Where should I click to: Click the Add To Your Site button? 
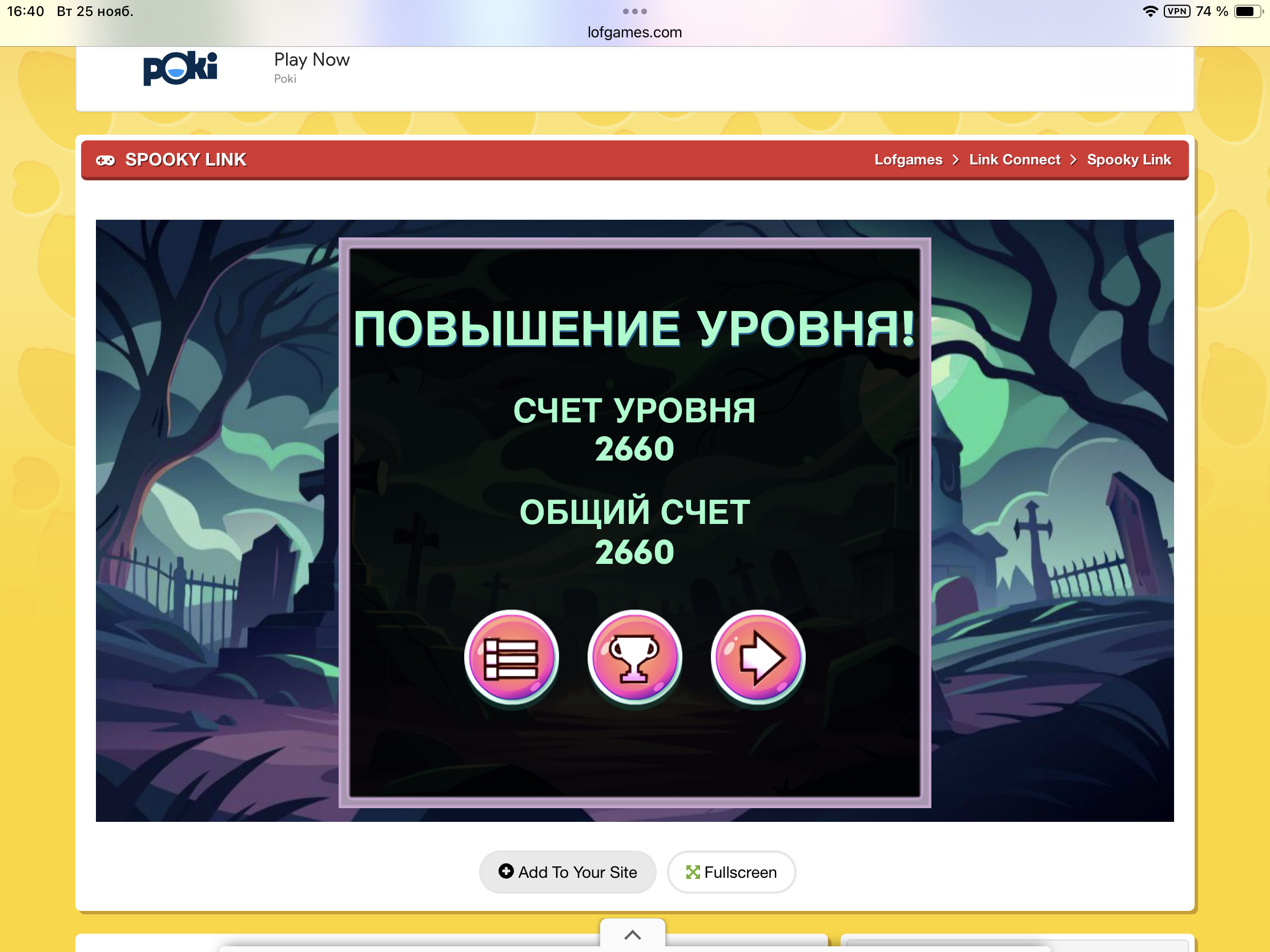pyautogui.click(x=567, y=872)
